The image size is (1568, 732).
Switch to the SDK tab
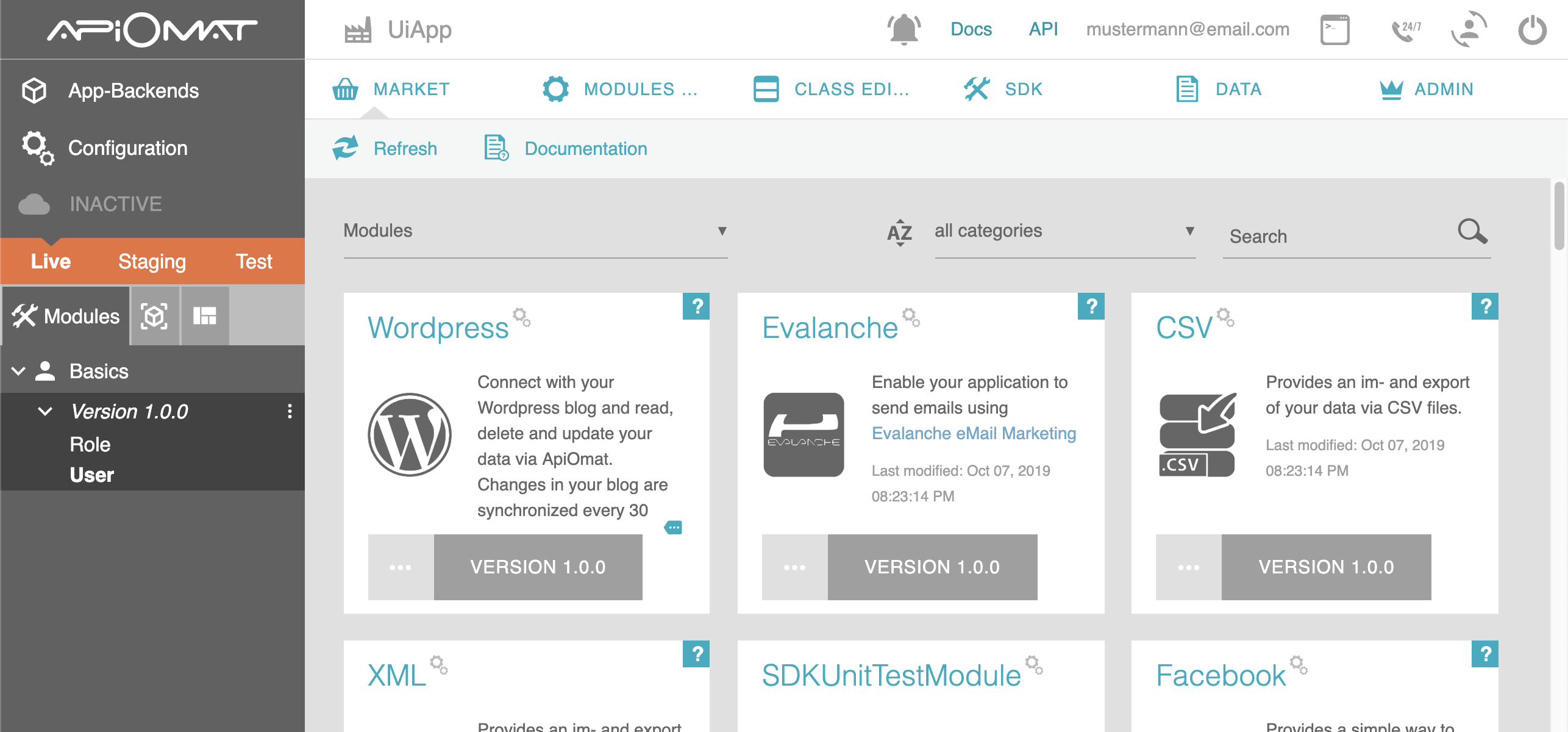1003,89
